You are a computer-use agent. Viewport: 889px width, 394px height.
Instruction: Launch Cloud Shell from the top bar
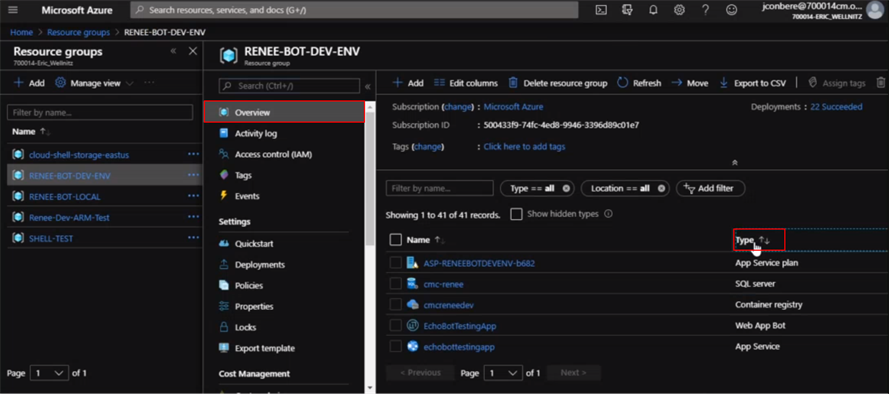(x=601, y=10)
